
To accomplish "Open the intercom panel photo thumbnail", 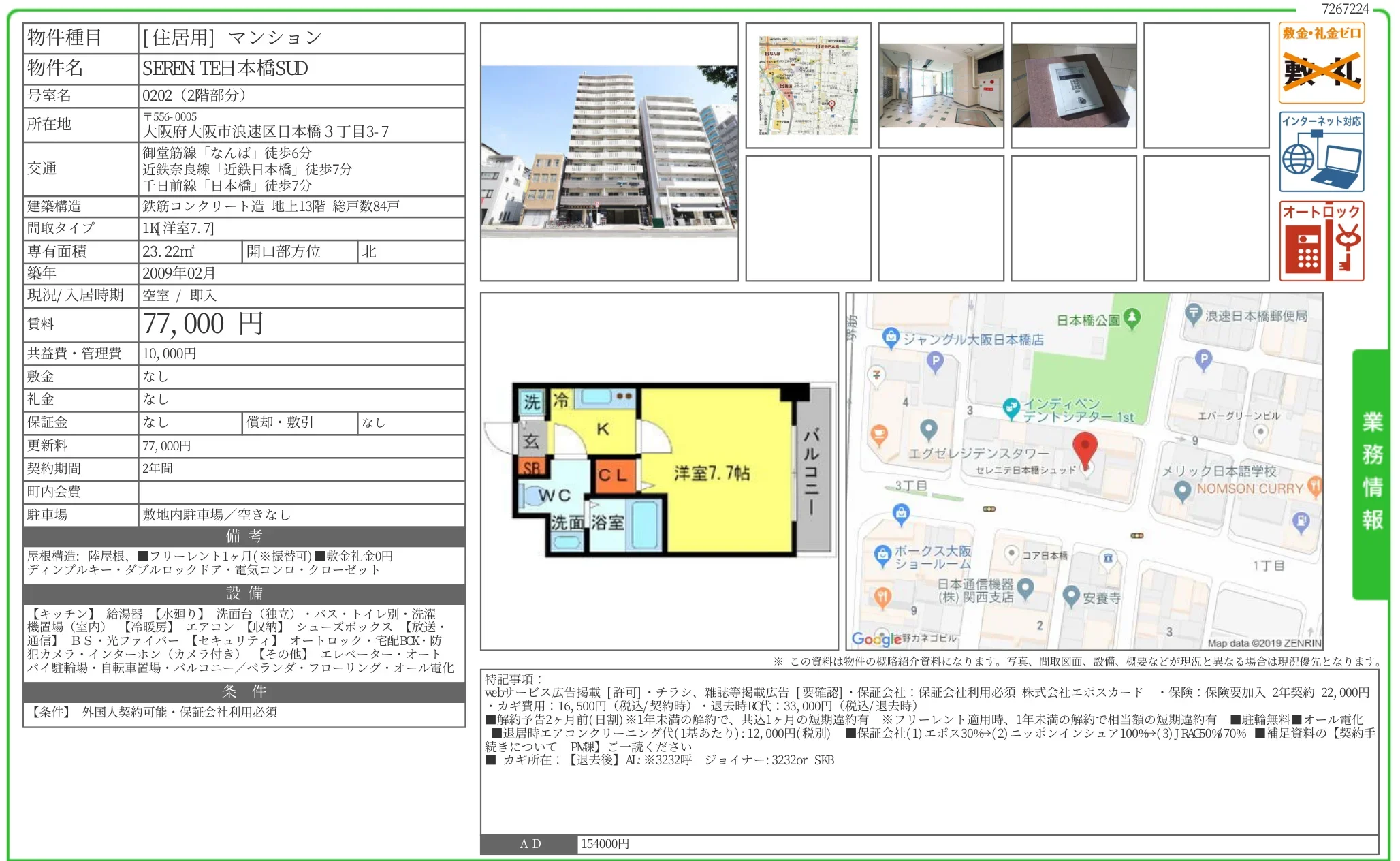I will click(x=1073, y=85).
